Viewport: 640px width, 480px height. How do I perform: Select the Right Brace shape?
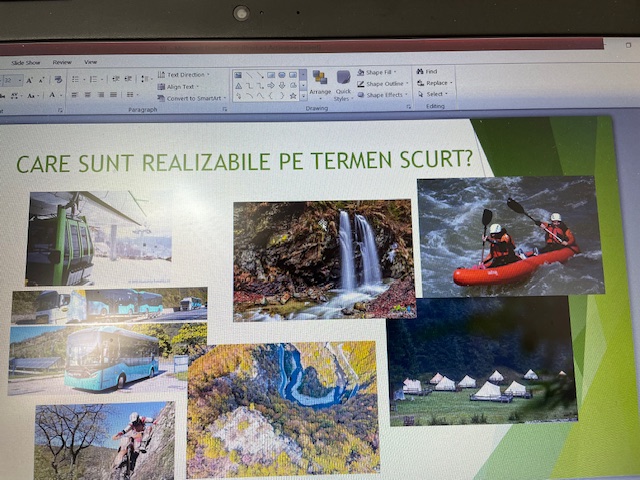pos(282,96)
